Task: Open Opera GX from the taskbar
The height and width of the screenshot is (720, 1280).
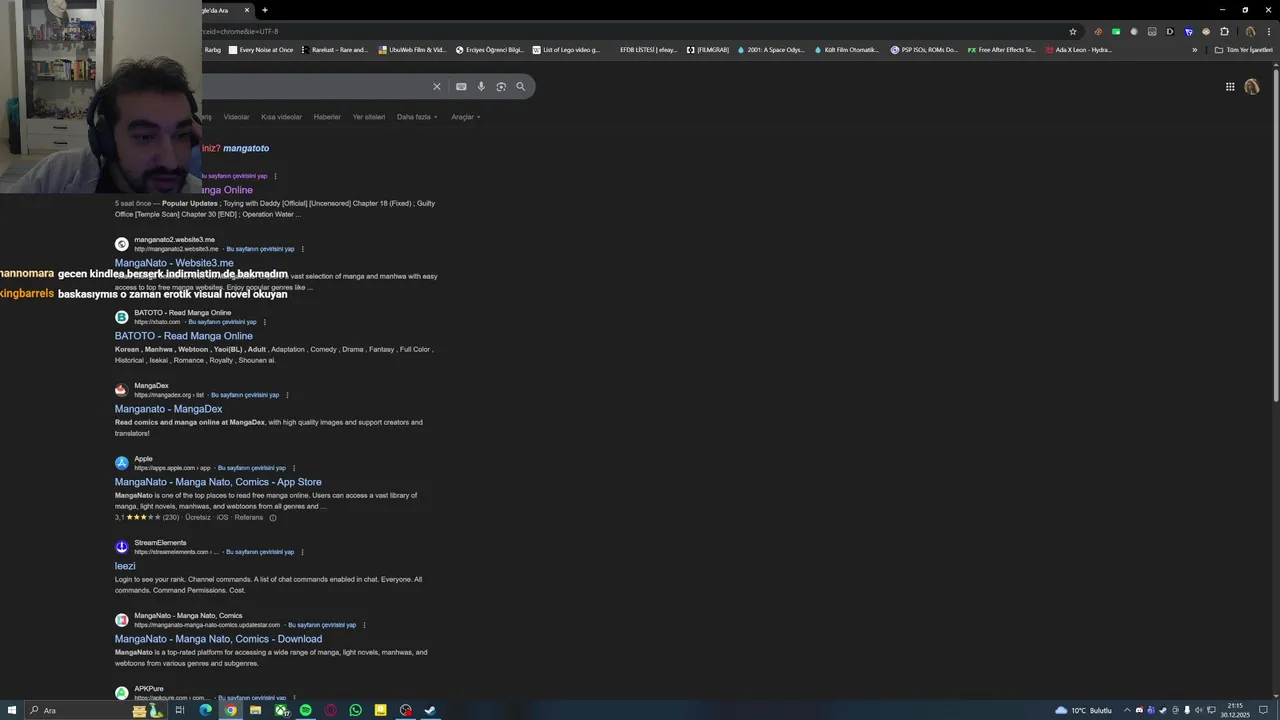Action: 330,710
